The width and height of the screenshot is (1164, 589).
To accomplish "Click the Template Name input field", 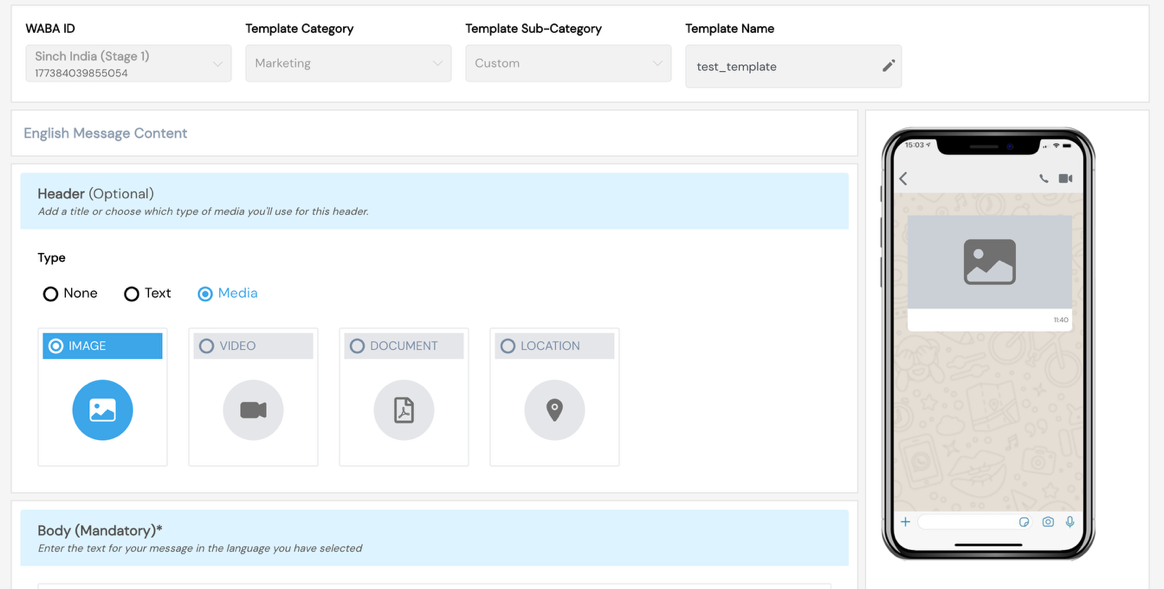I will tap(793, 66).
